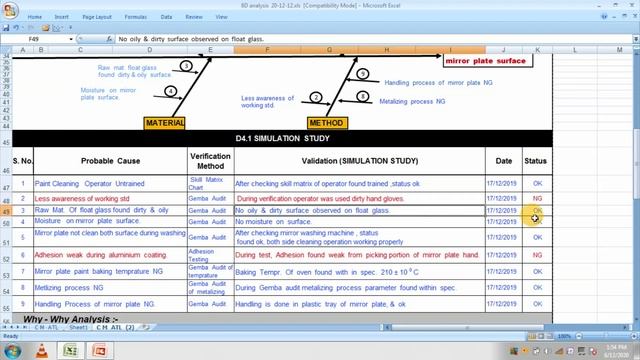Click the 100% zoom level button
Screen dimensions: 640x360
point(564,336)
